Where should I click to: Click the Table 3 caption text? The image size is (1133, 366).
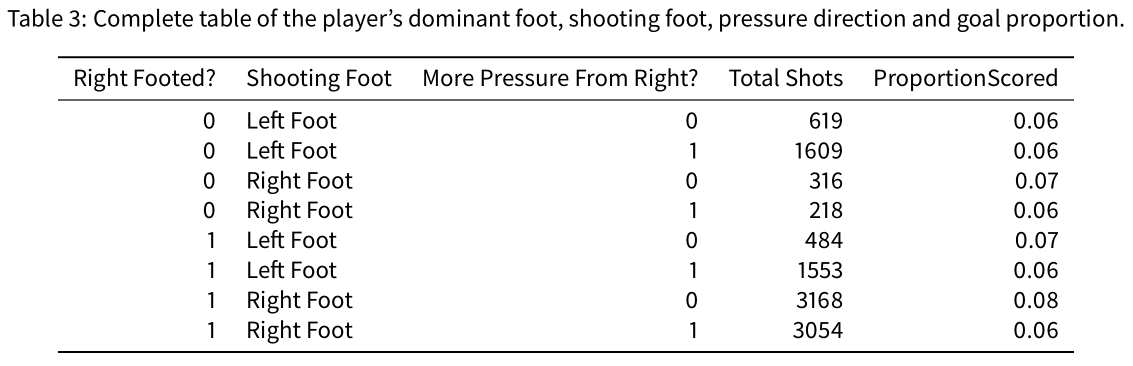pos(566,19)
